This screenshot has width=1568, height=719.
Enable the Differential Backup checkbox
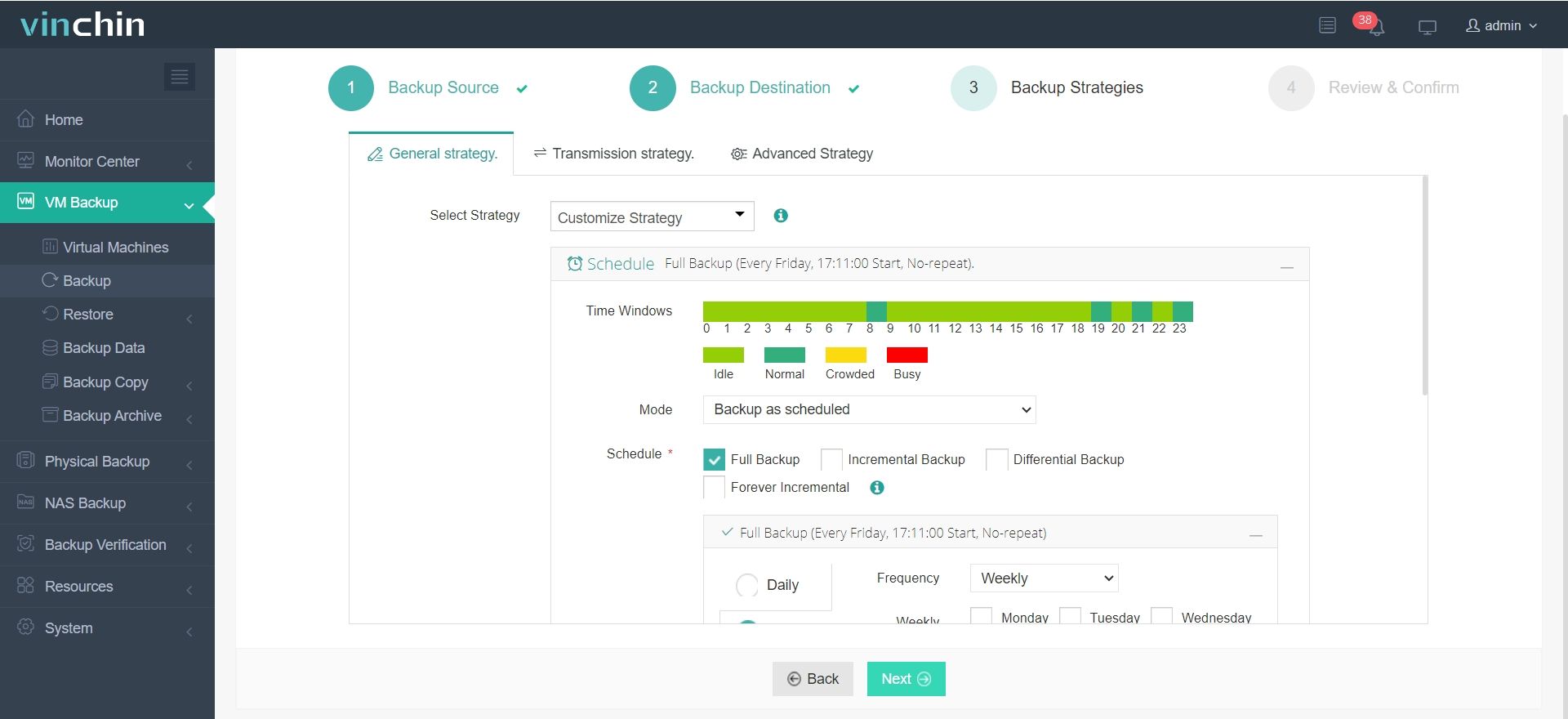point(996,460)
